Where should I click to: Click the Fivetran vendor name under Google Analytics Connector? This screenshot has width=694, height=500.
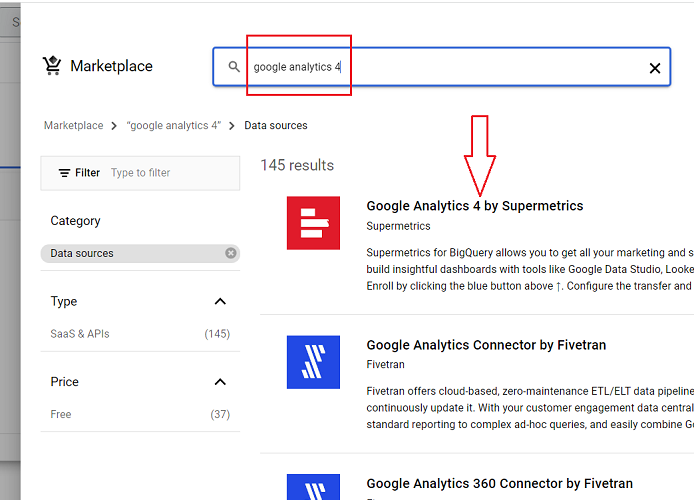[x=386, y=365]
